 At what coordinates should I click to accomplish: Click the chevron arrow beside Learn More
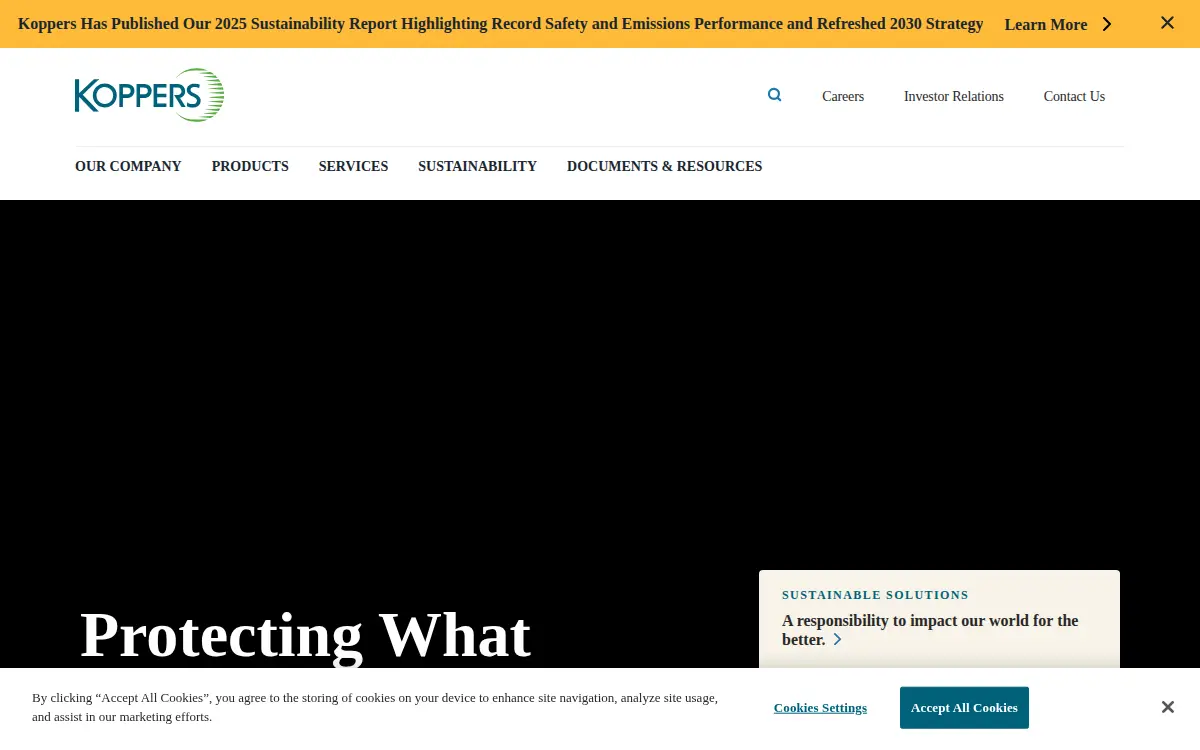pyautogui.click(x=1107, y=24)
